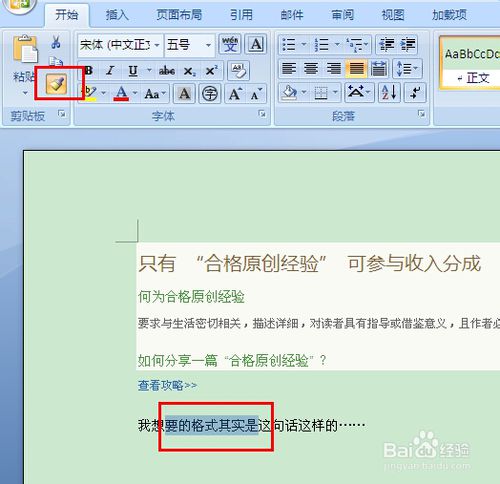
Task: Click the Grow Font icon
Action: pyautogui.click(x=235, y=94)
